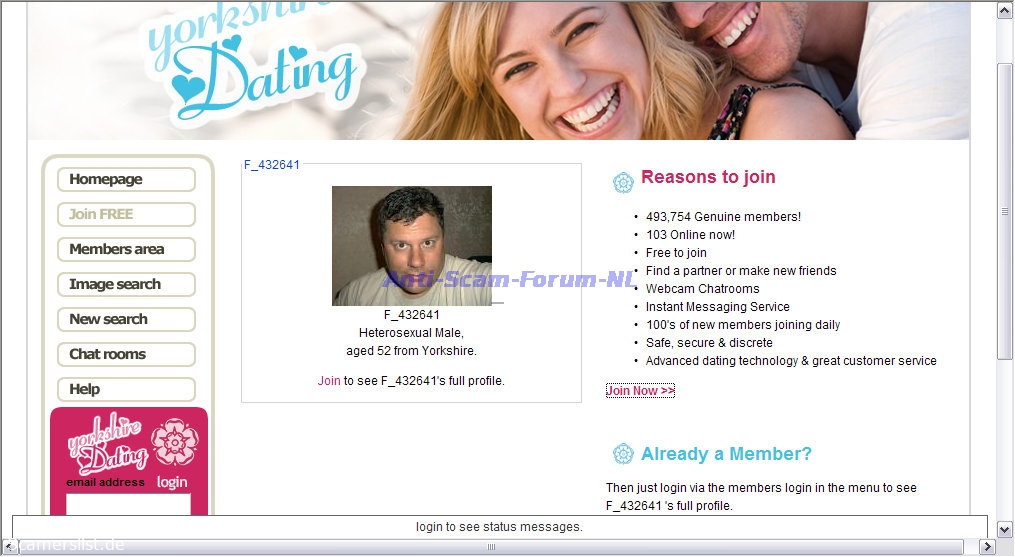Screen dimensions: 1015x557
Task: Click the horizontal scrollbar right arrow
Action: [987, 547]
